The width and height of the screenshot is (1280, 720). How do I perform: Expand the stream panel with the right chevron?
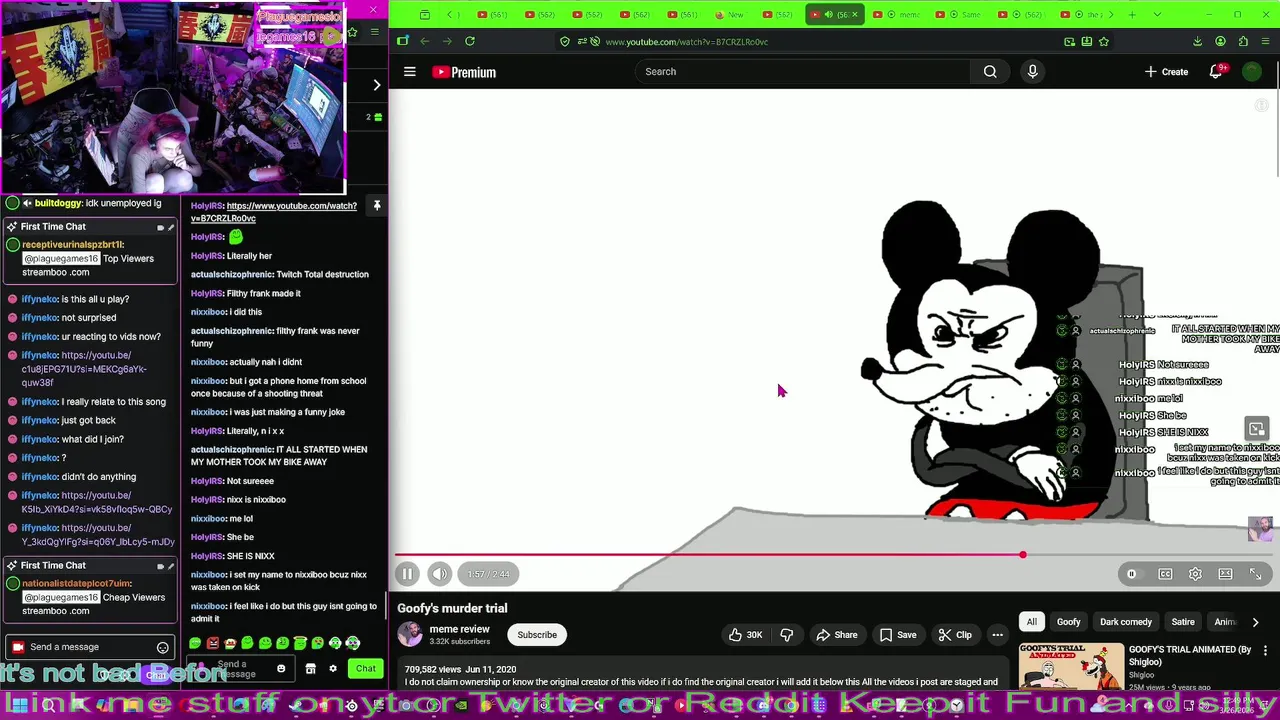[x=377, y=85]
